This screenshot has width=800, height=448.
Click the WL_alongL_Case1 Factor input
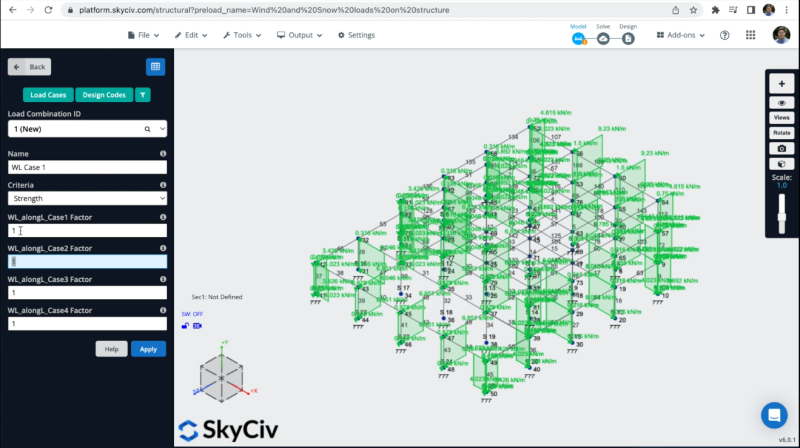(x=87, y=231)
